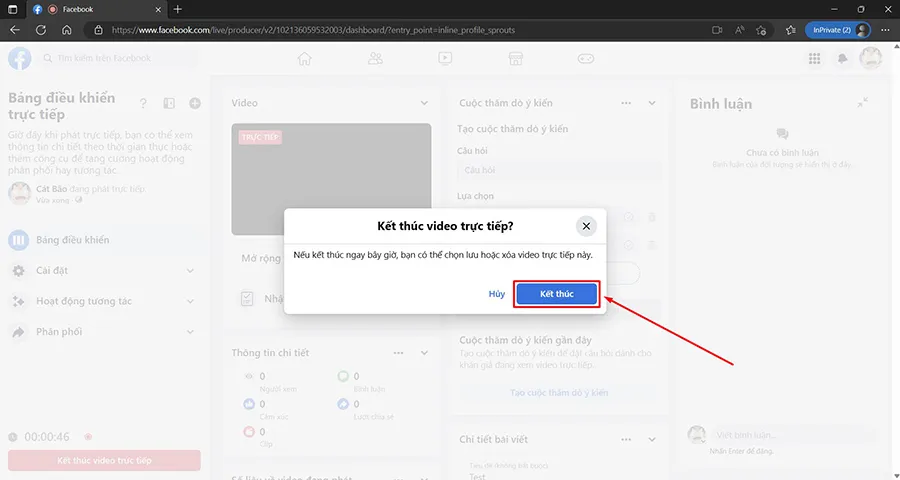The image size is (900, 480).
Task: Collapse the Cuộc thăm dò ý kiến panel
Action: (x=652, y=103)
